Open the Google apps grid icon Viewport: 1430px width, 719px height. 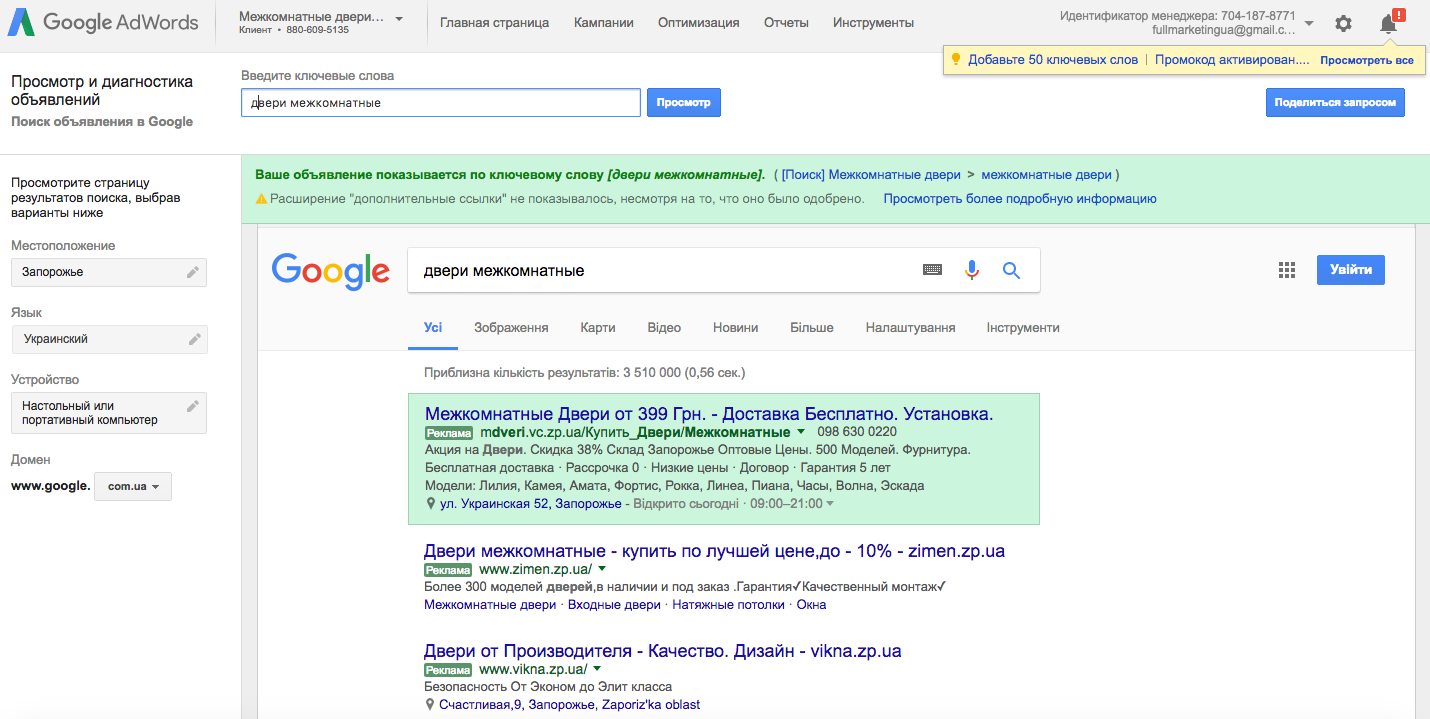[x=1287, y=270]
